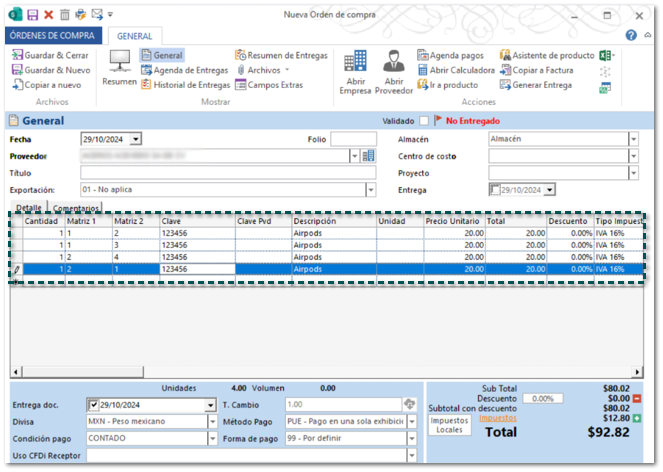
Task: Open supplier lookup icon beside Proveedor field
Action: (368, 156)
